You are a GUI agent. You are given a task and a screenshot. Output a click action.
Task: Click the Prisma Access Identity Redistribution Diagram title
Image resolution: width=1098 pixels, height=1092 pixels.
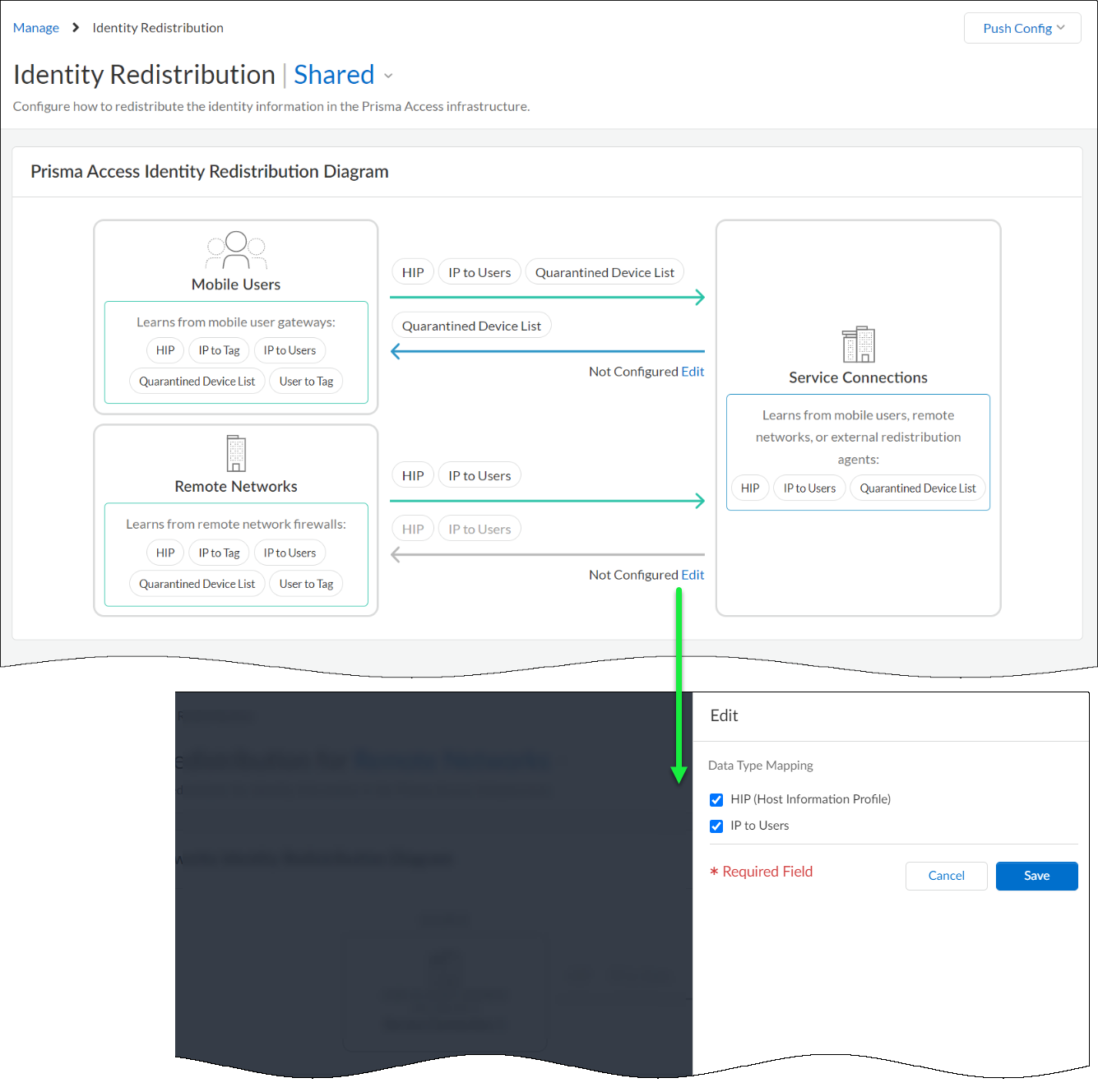click(x=210, y=172)
